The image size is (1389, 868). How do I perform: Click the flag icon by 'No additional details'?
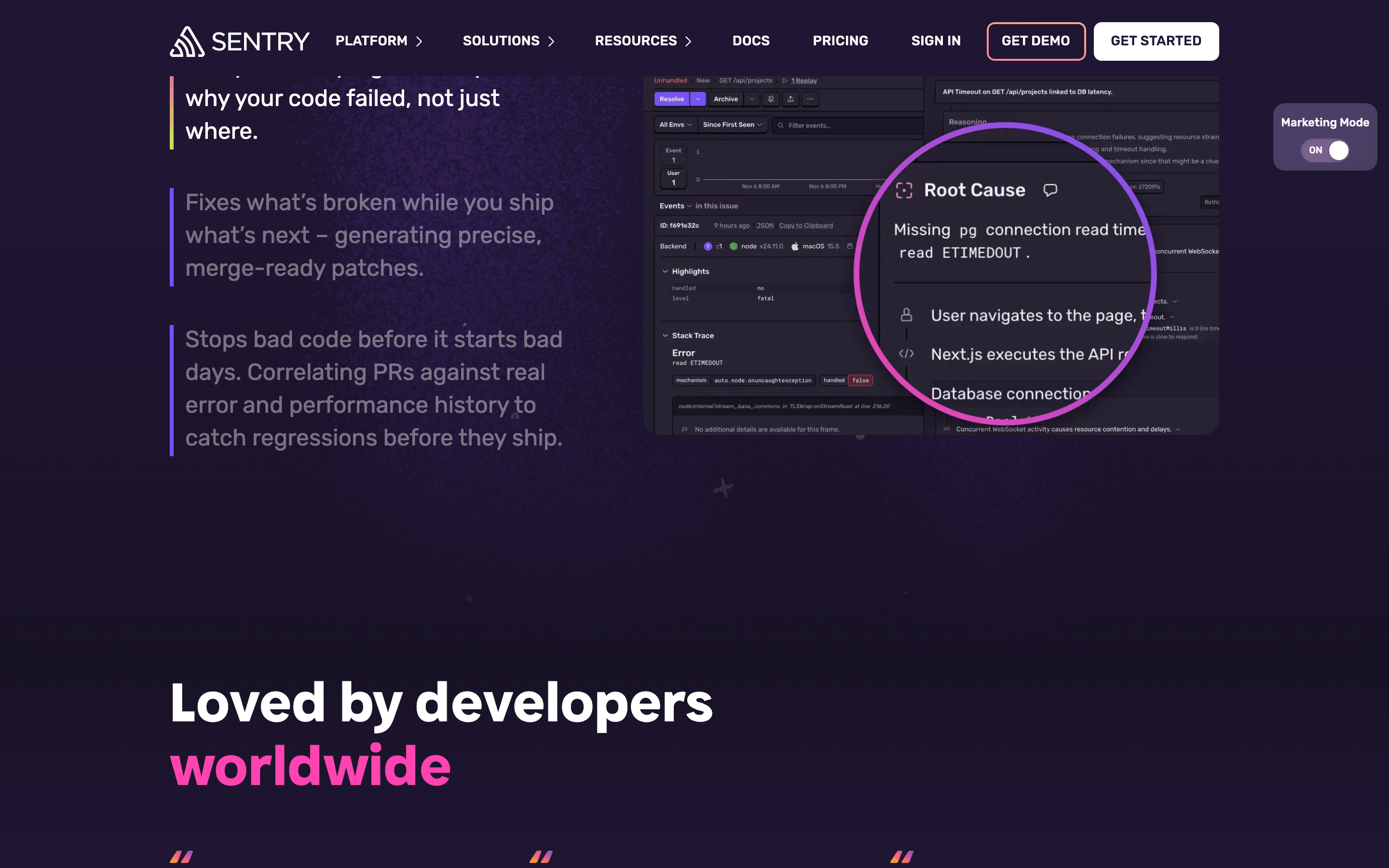[x=684, y=429]
